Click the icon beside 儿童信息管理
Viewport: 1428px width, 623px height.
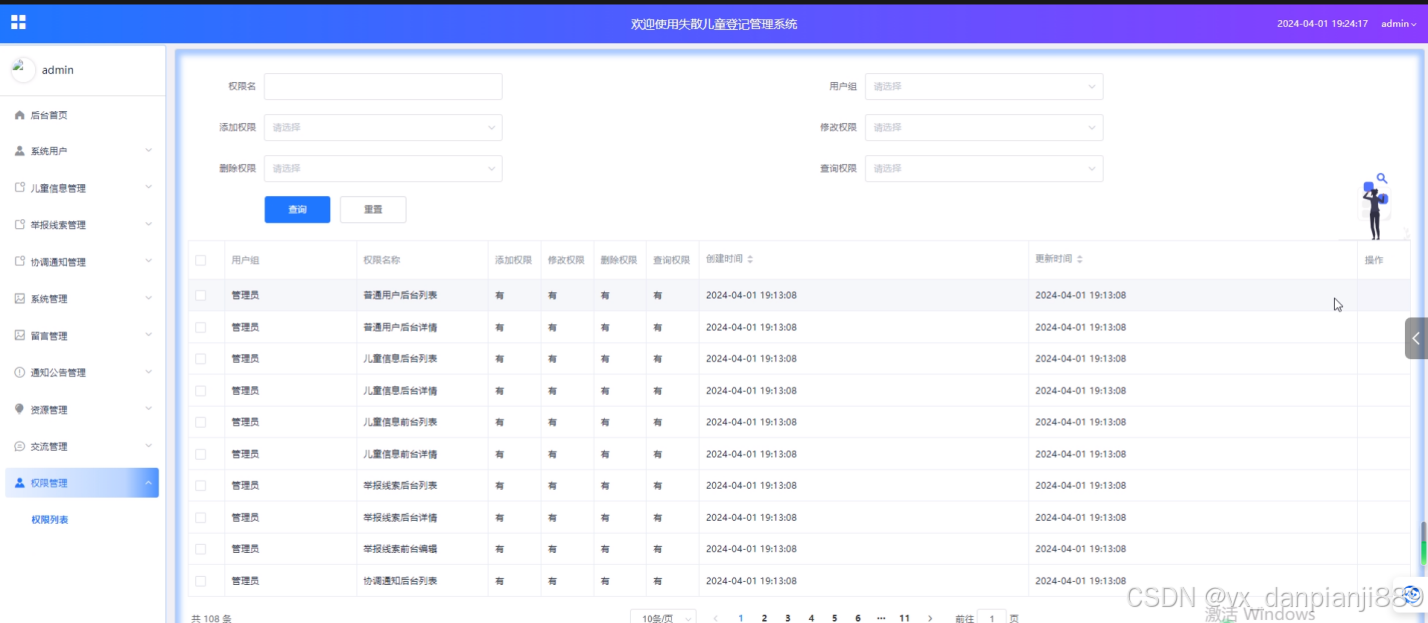(19, 188)
